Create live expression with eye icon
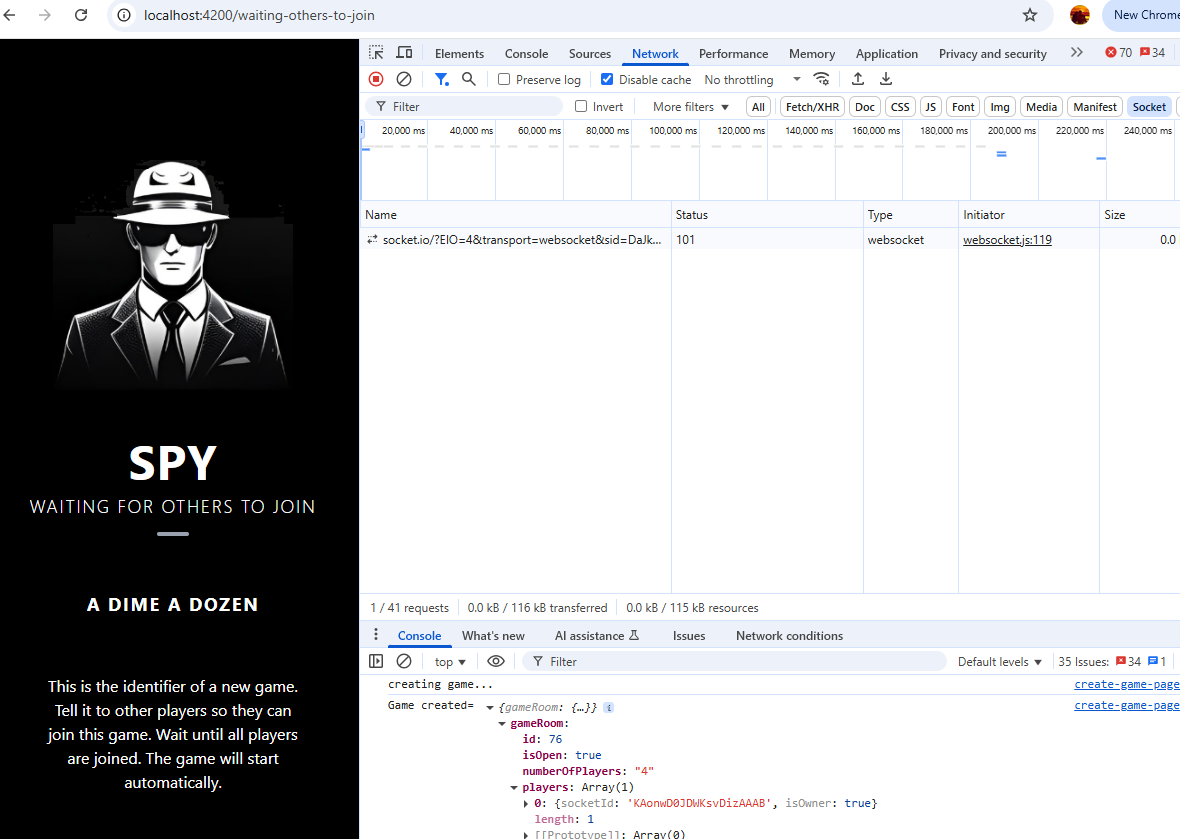This screenshot has height=839, width=1180. tap(496, 661)
